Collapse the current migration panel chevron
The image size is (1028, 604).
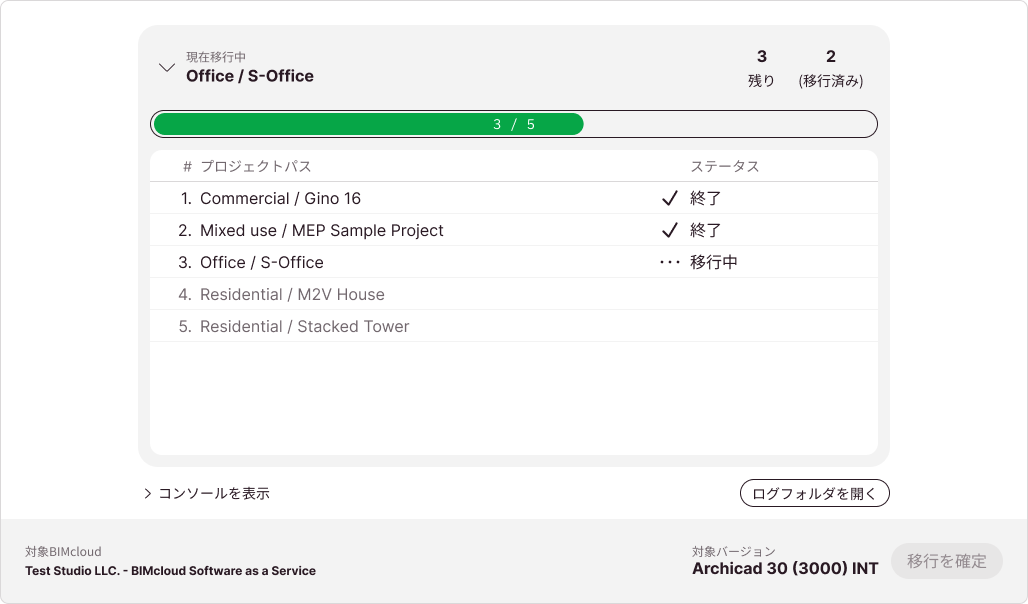tap(167, 68)
